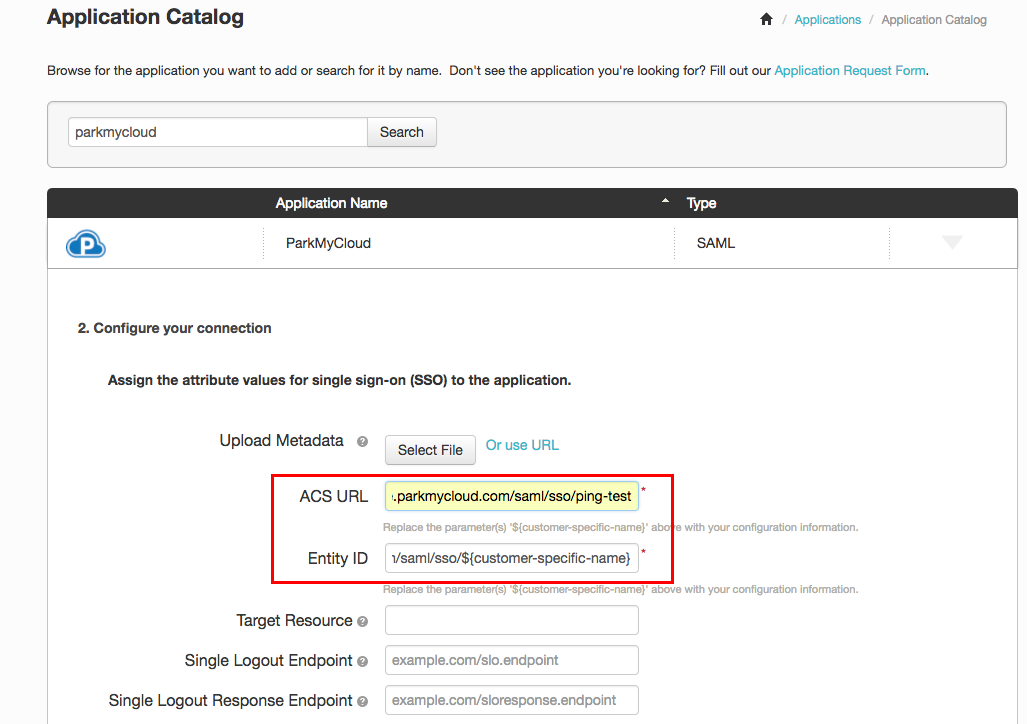
Task: Click the ParkMyCloud cloud logo
Action: (x=86, y=244)
